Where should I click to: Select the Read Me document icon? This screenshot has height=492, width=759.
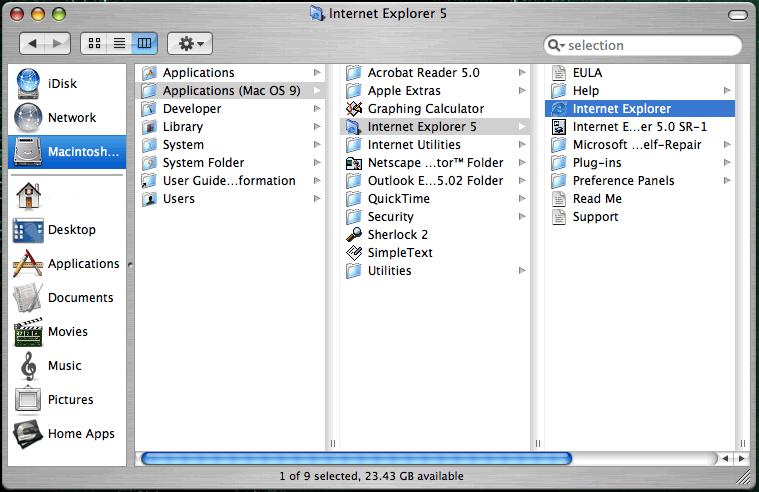[559, 199]
